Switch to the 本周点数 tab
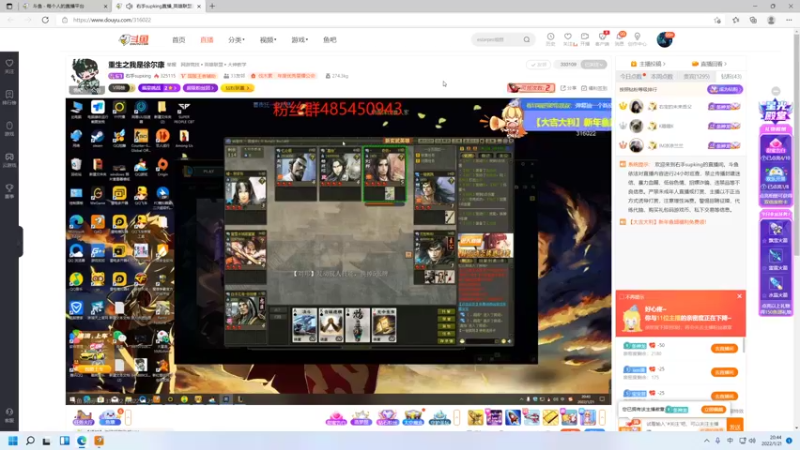Viewport: 800px width, 450px height. 662,77
